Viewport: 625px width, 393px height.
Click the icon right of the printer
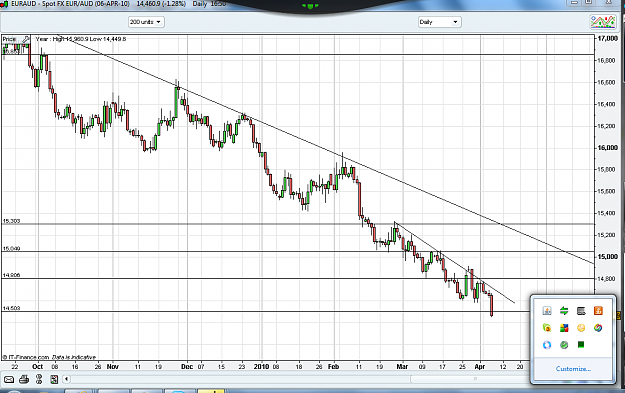coord(39,379)
